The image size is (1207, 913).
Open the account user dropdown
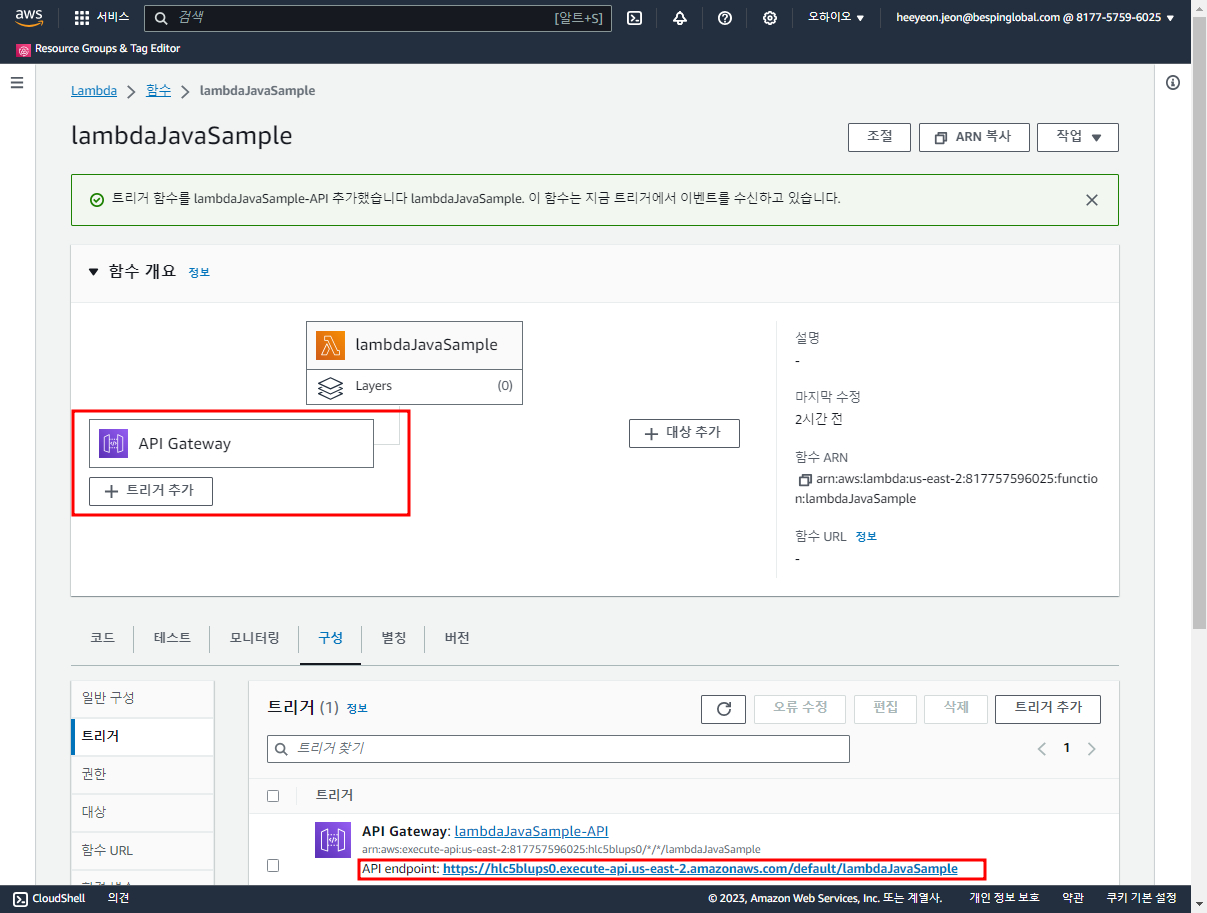point(1035,18)
